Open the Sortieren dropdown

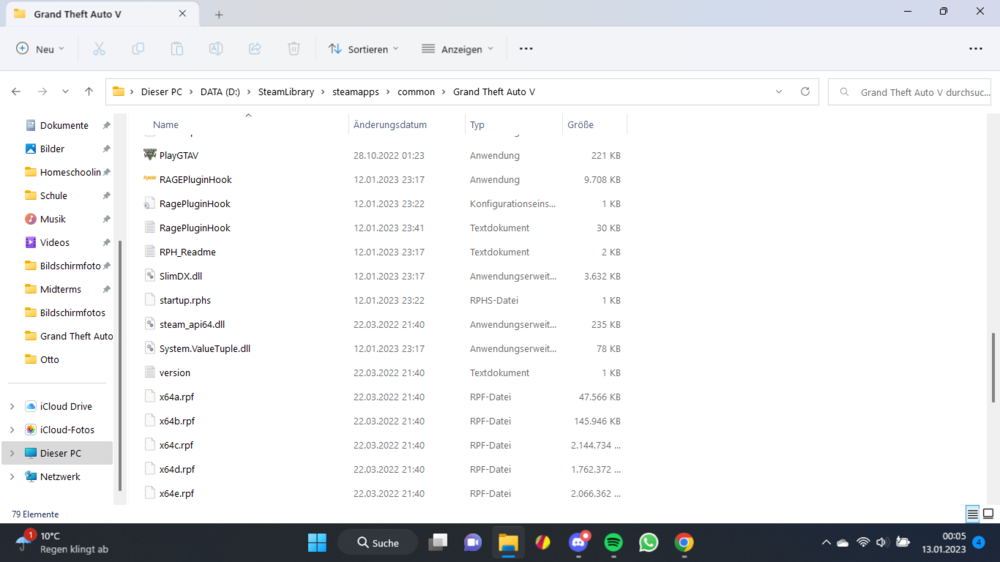[364, 49]
